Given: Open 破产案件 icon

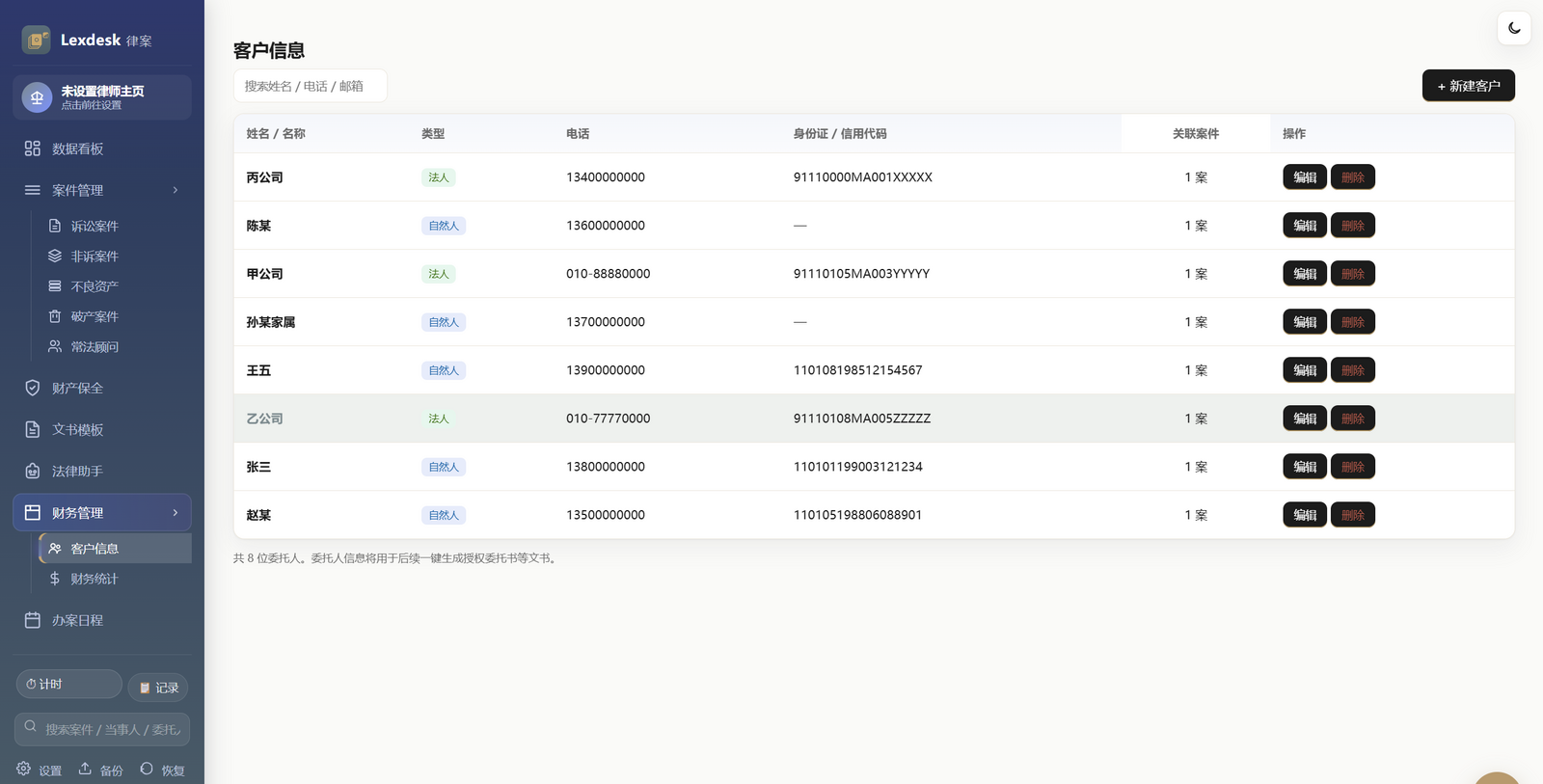Looking at the screenshot, I should 55,316.
